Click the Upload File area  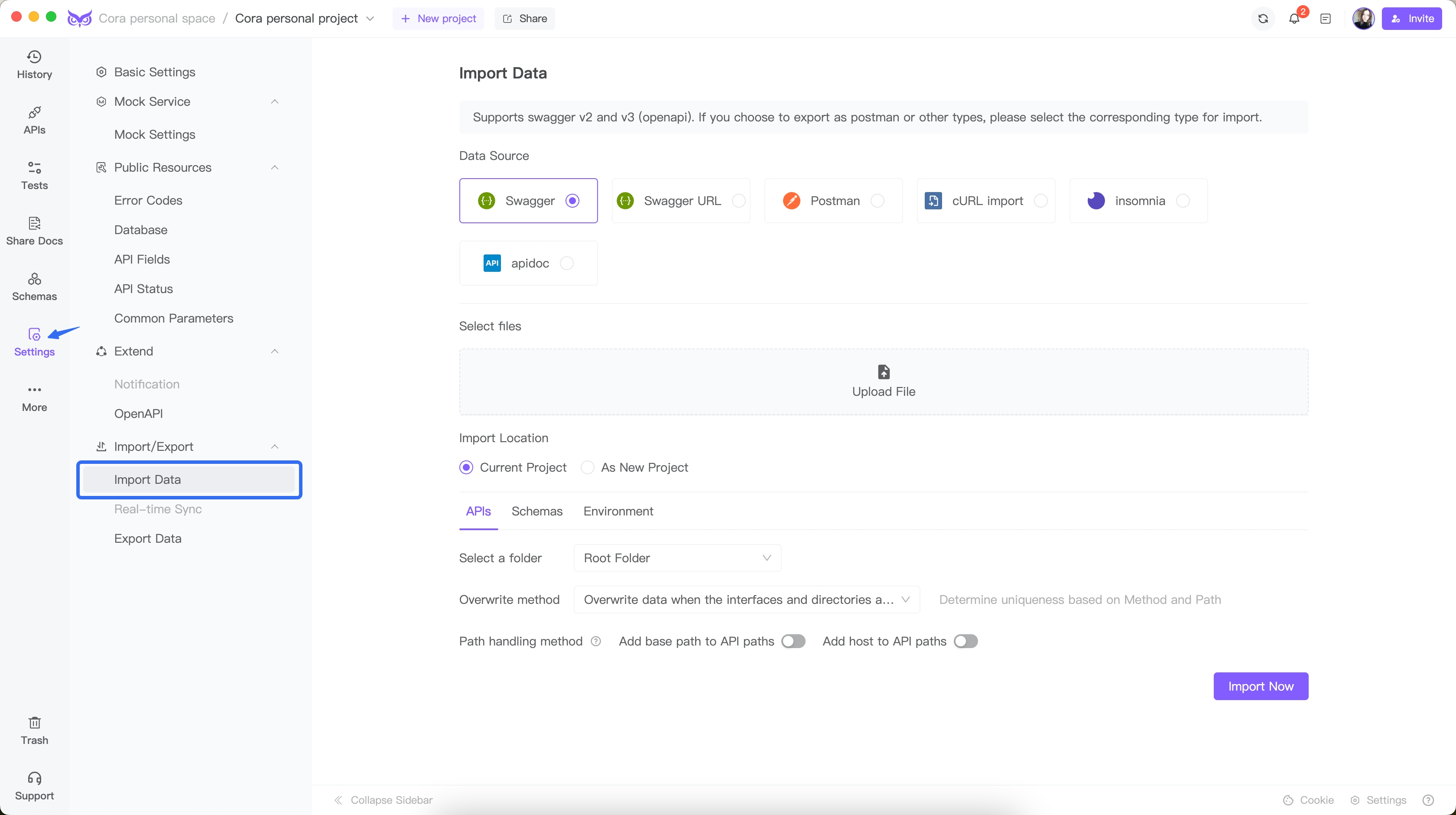[x=884, y=382]
